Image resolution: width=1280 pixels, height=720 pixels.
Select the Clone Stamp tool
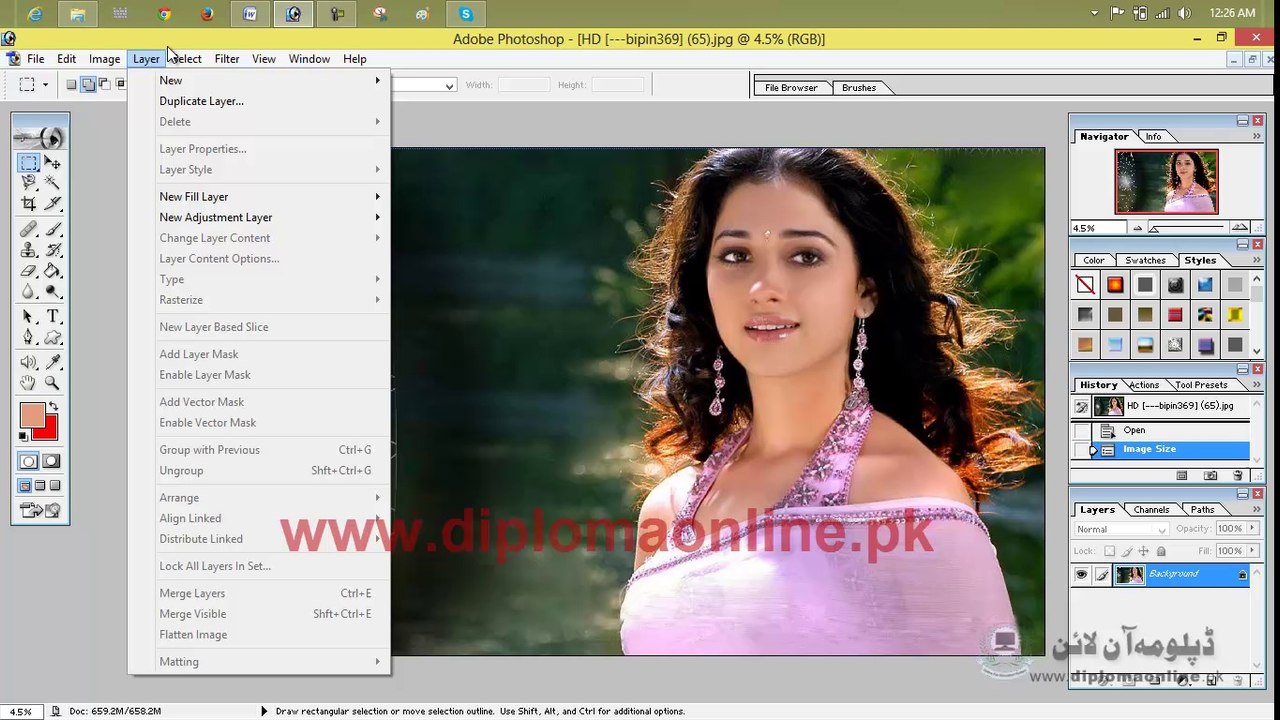point(29,250)
